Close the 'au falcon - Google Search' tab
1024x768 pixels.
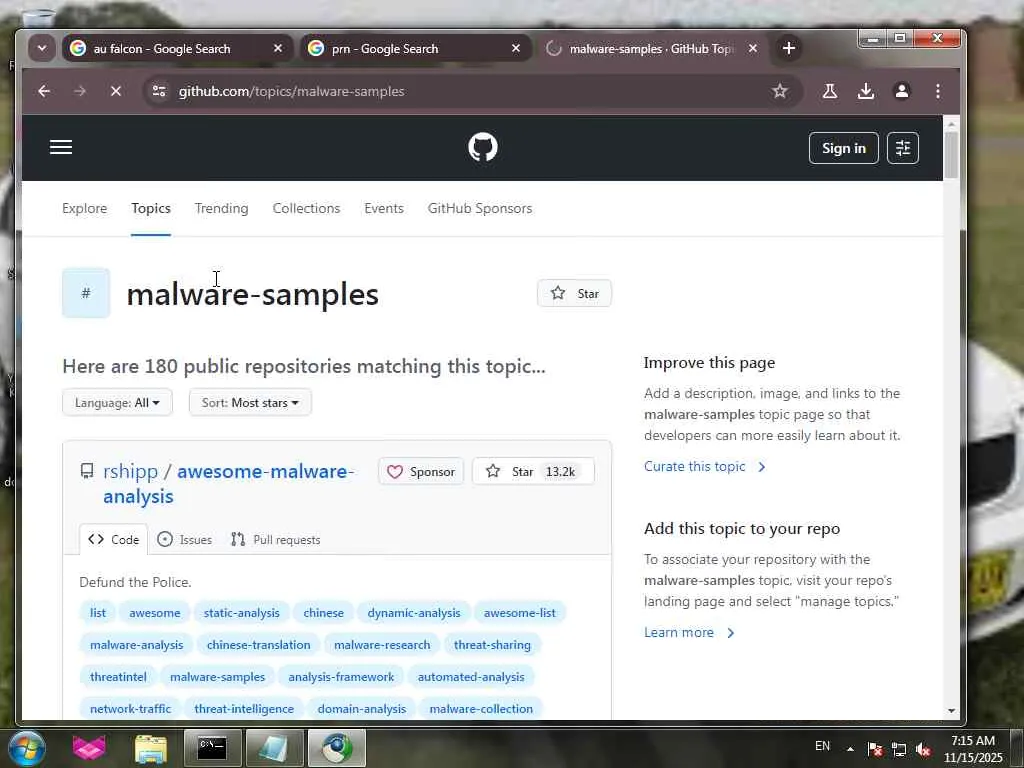pos(278,48)
